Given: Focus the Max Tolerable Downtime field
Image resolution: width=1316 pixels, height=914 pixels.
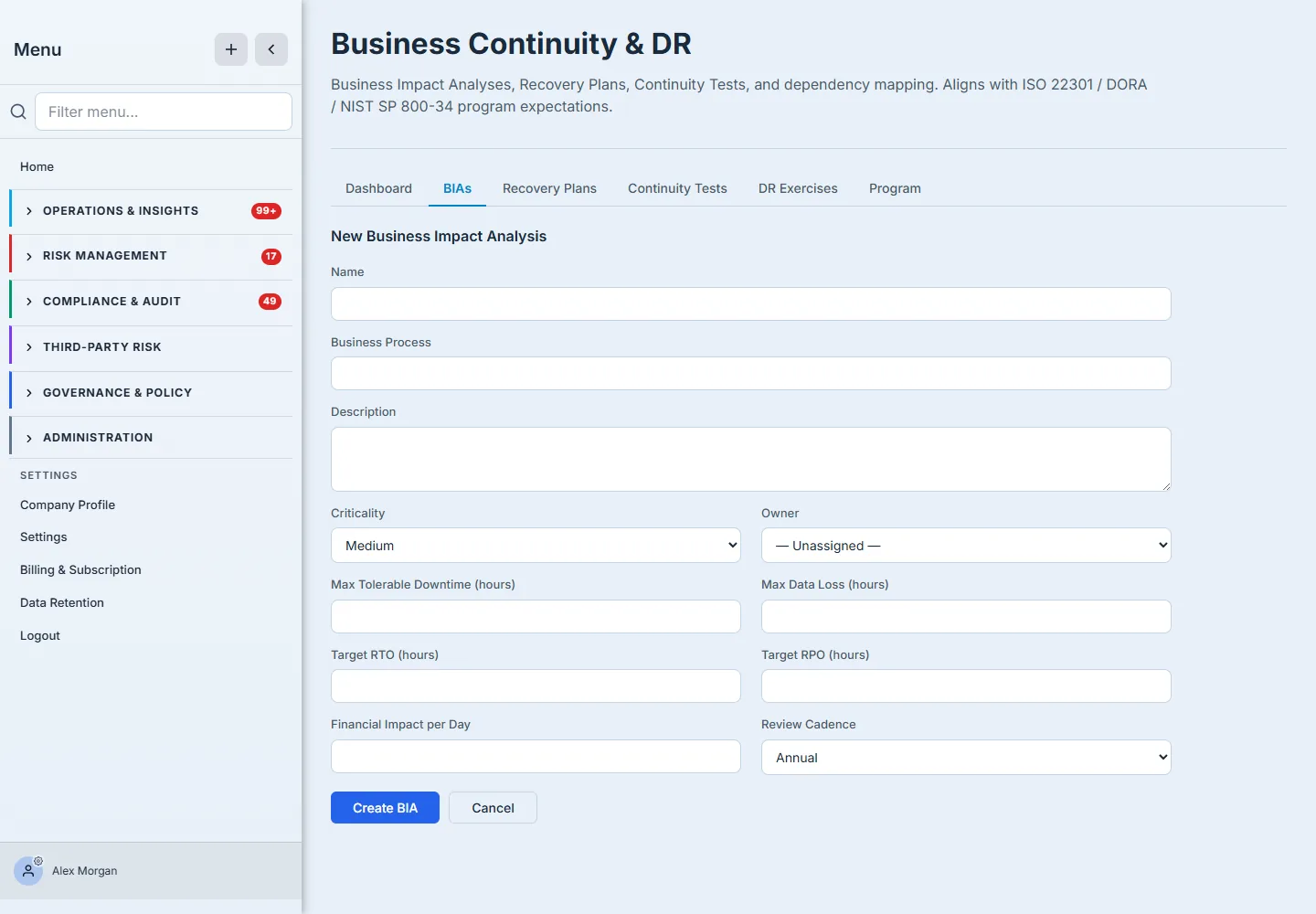Looking at the screenshot, I should [536, 617].
